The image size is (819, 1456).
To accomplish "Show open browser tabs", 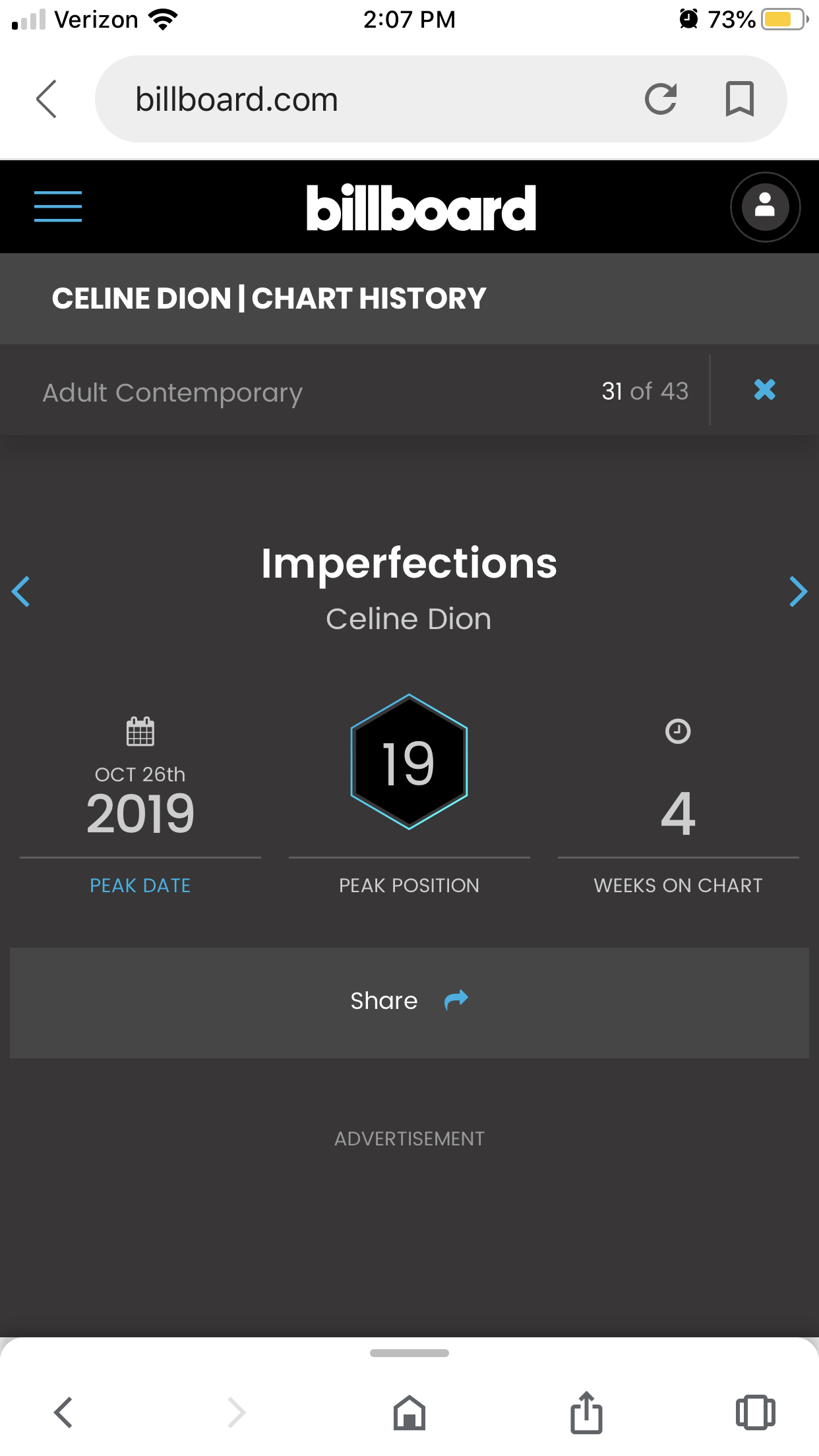I will pos(755,1413).
